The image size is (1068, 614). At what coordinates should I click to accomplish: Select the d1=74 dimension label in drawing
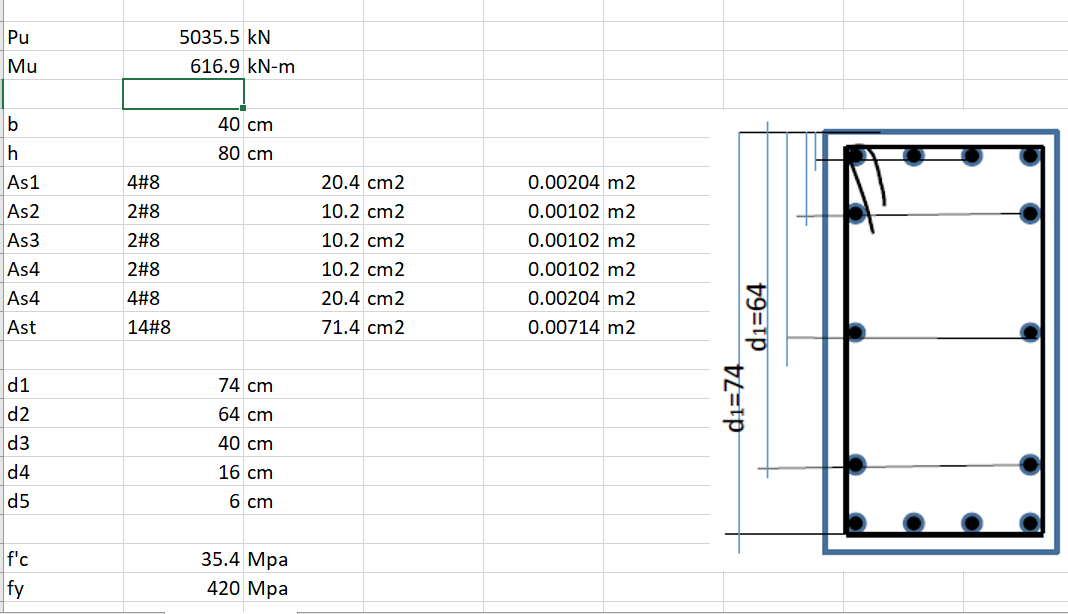pyautogui.click(x=734, y=399)
